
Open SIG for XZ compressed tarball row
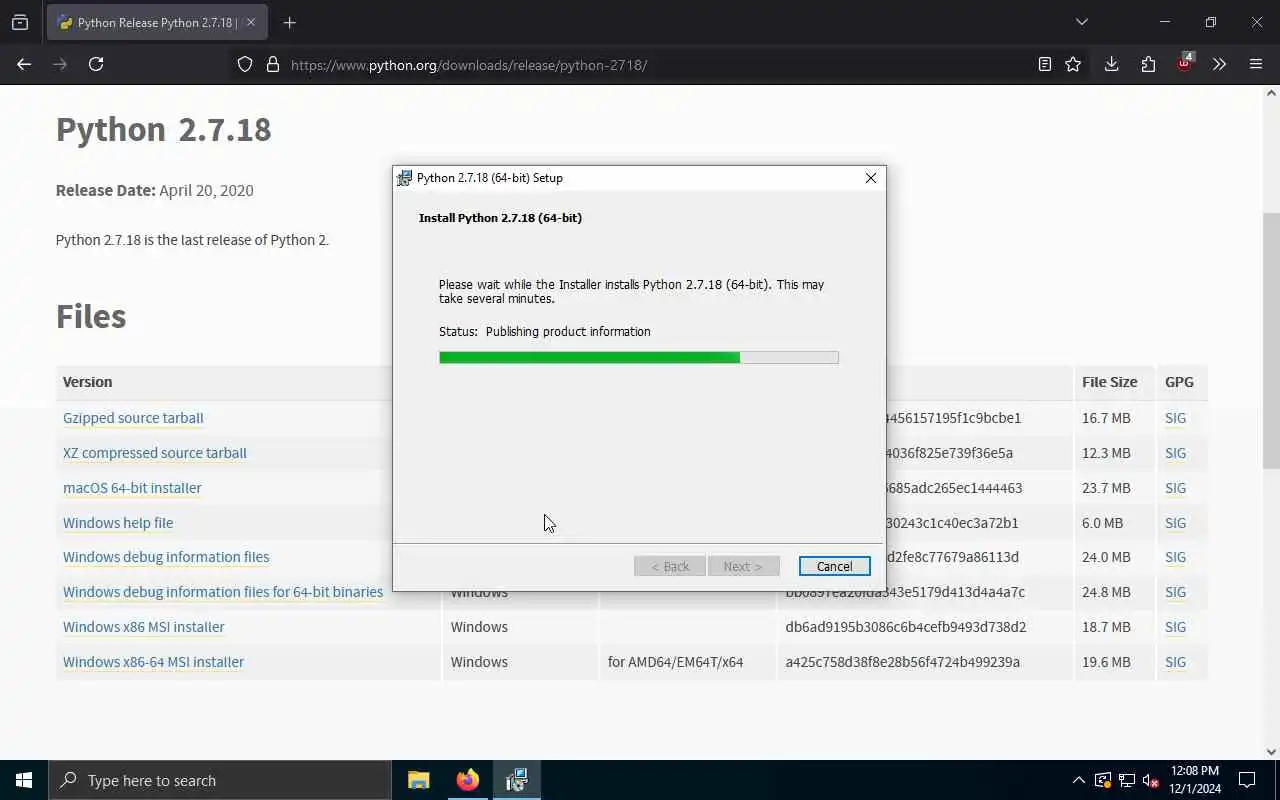(1175, 453)
